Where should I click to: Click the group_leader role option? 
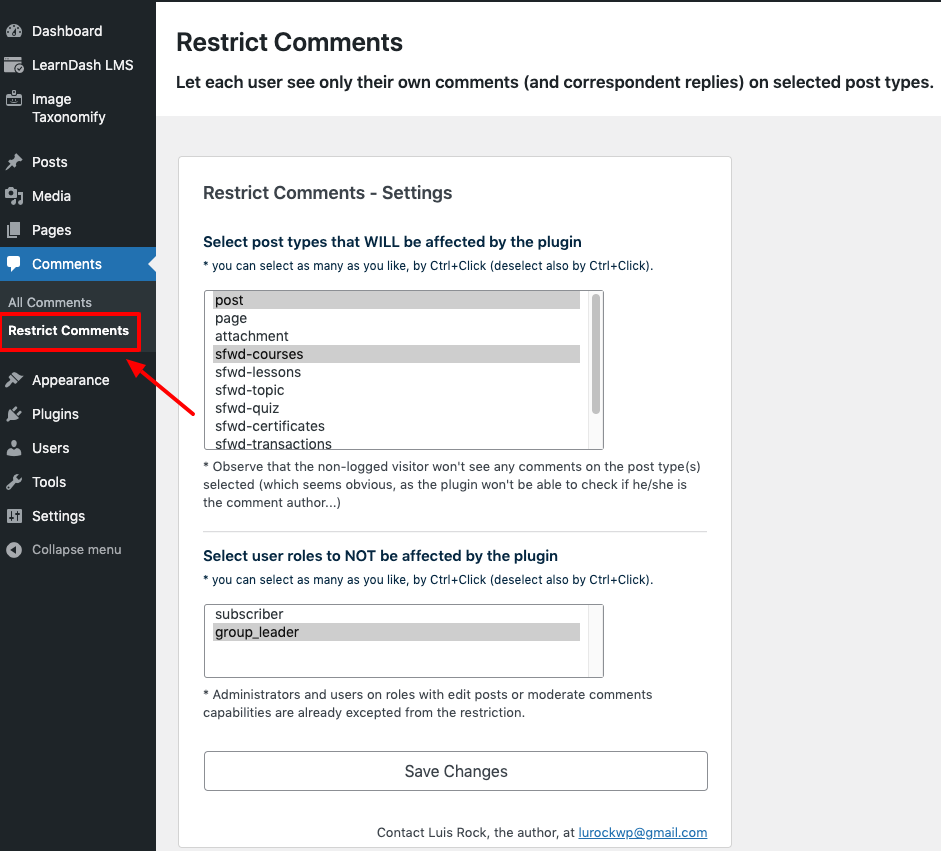click(x=257, y=632)
